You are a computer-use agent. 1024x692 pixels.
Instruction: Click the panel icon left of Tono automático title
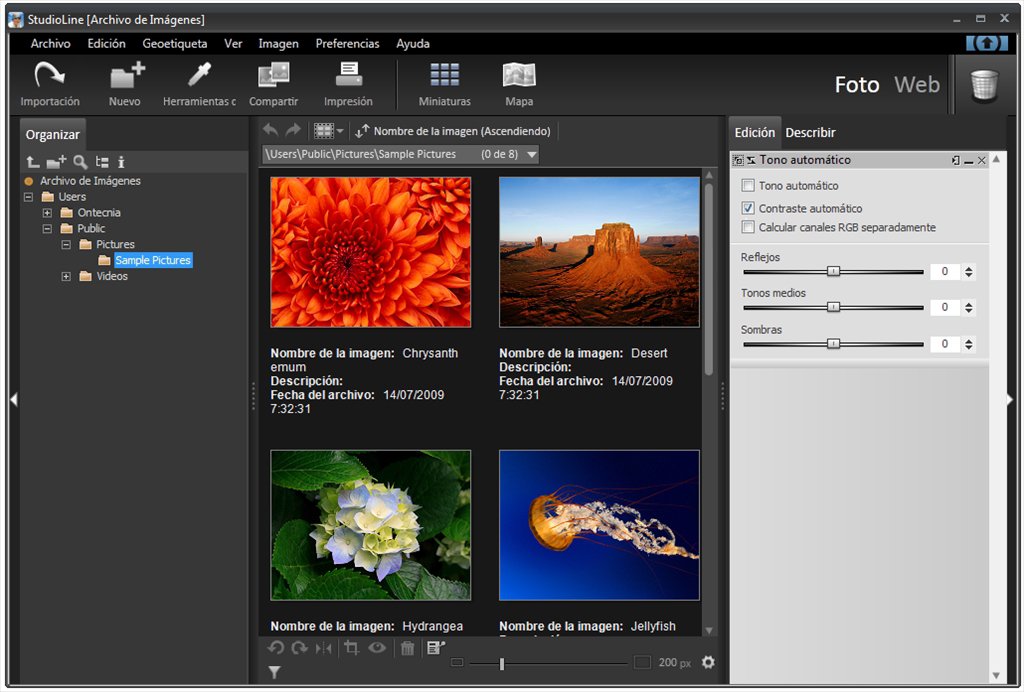(x=738, y=160)
